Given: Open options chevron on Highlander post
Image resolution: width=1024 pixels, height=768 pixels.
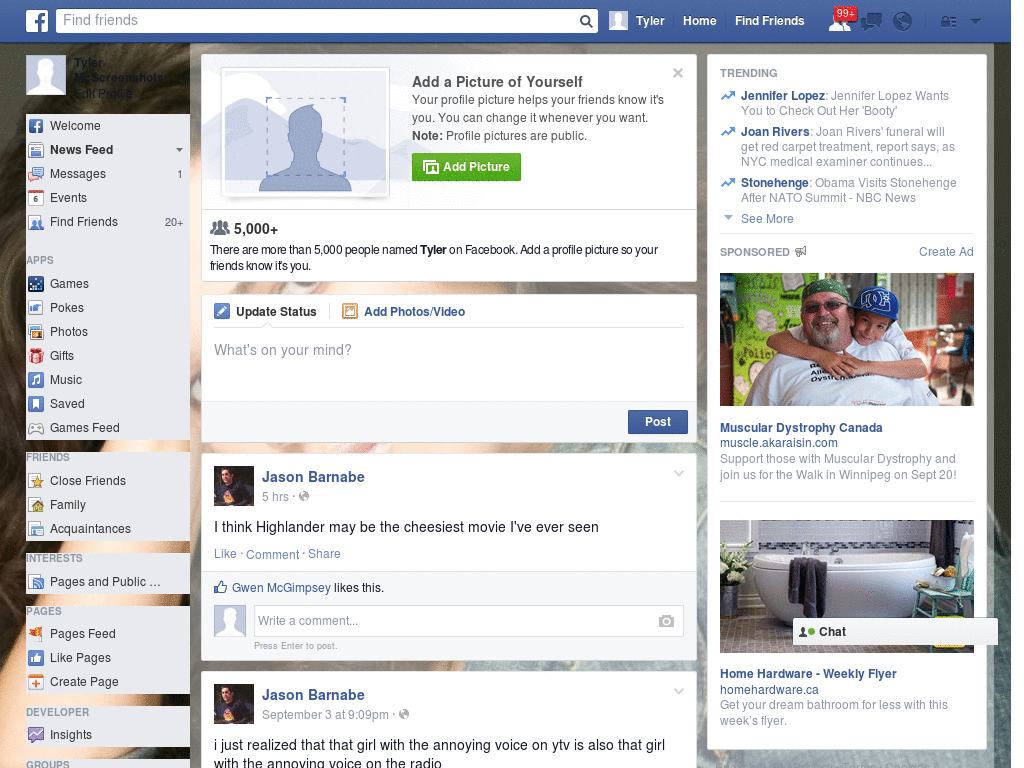Looking at the screenshot, I should [x=679, y=473].
